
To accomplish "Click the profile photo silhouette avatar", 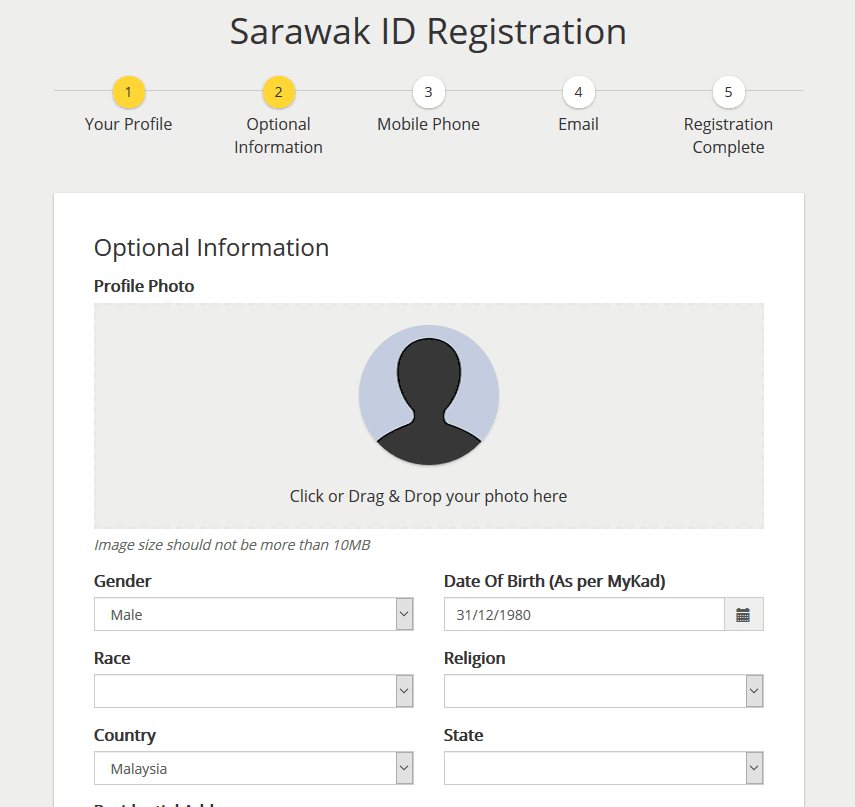I will (429, 395).
